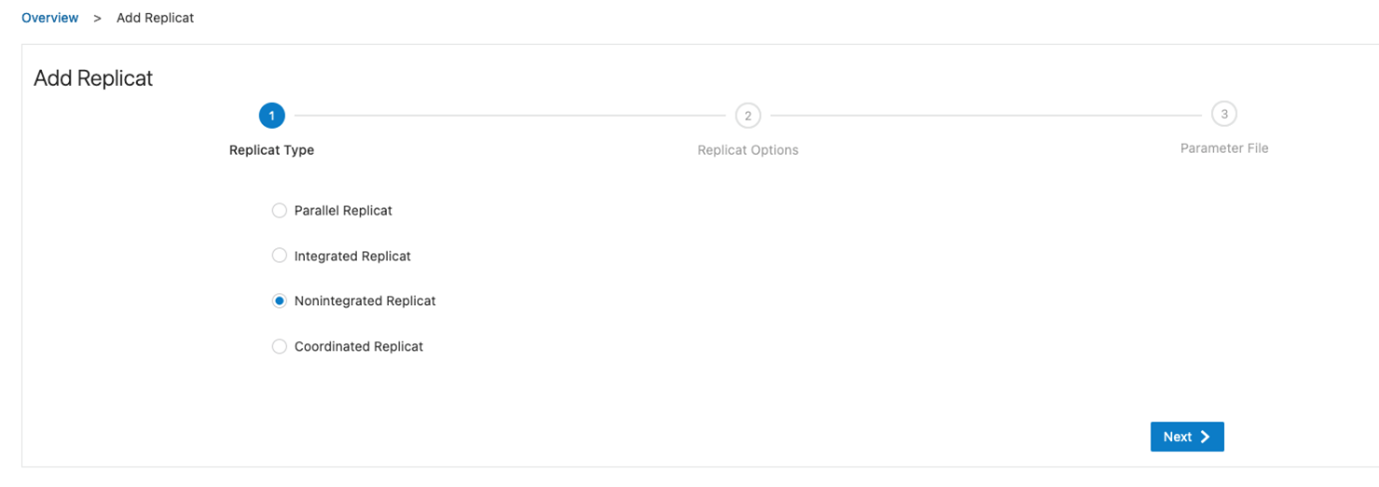The image size is (1379, 487).
Task: Click the Overview breadcrumb link
Action: pyautogui.click(x=50, y=18)
